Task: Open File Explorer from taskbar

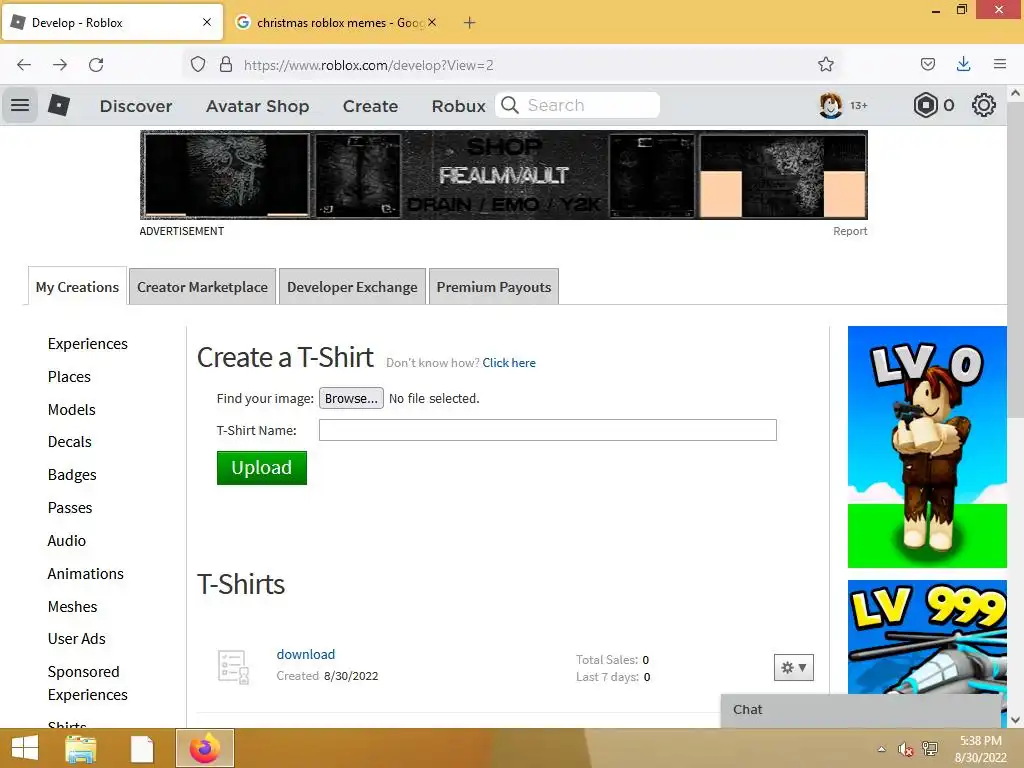Action: coord(81,748)
